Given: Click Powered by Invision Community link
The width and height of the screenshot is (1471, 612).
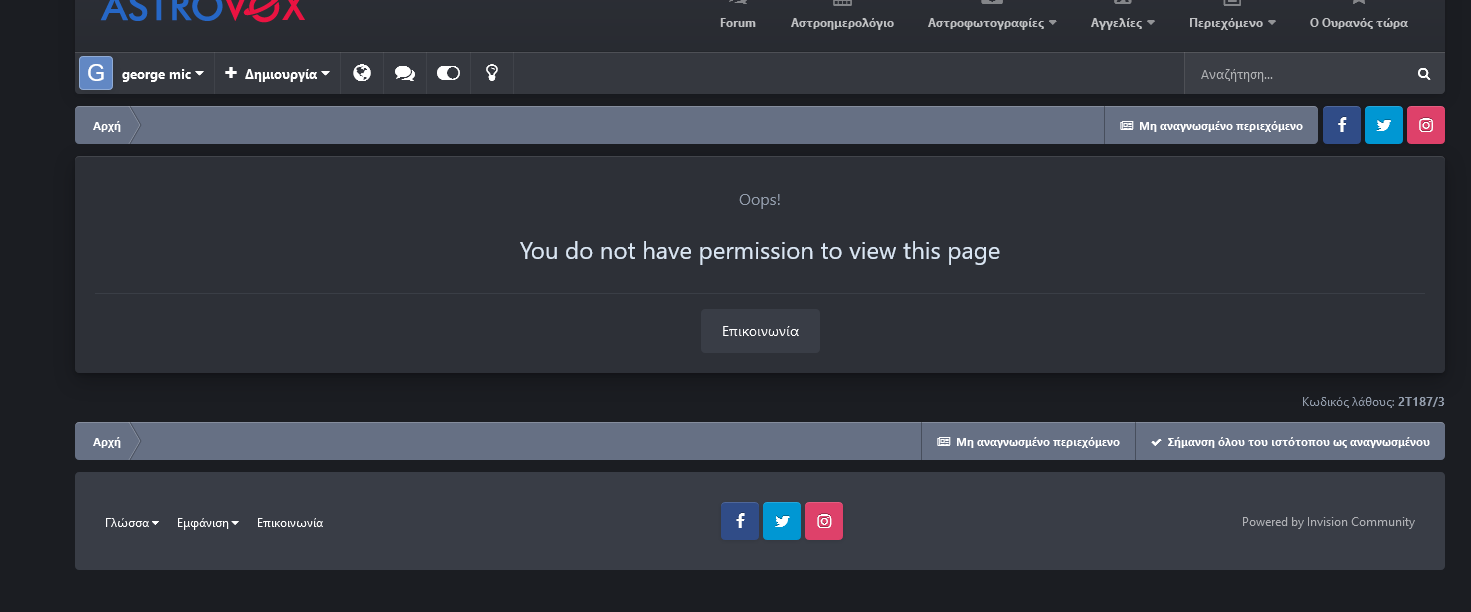Looking at the screenshot, I should [x=1328, y=522].
